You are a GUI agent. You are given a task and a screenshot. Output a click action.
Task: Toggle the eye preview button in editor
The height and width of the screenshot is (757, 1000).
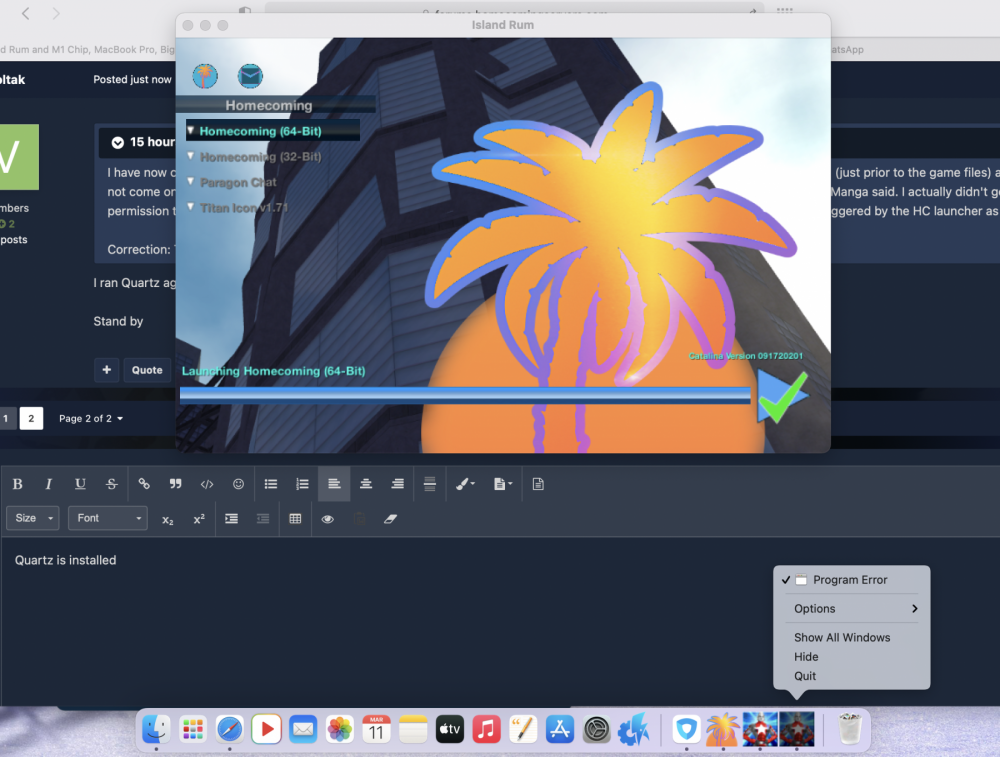coord(327,519)
